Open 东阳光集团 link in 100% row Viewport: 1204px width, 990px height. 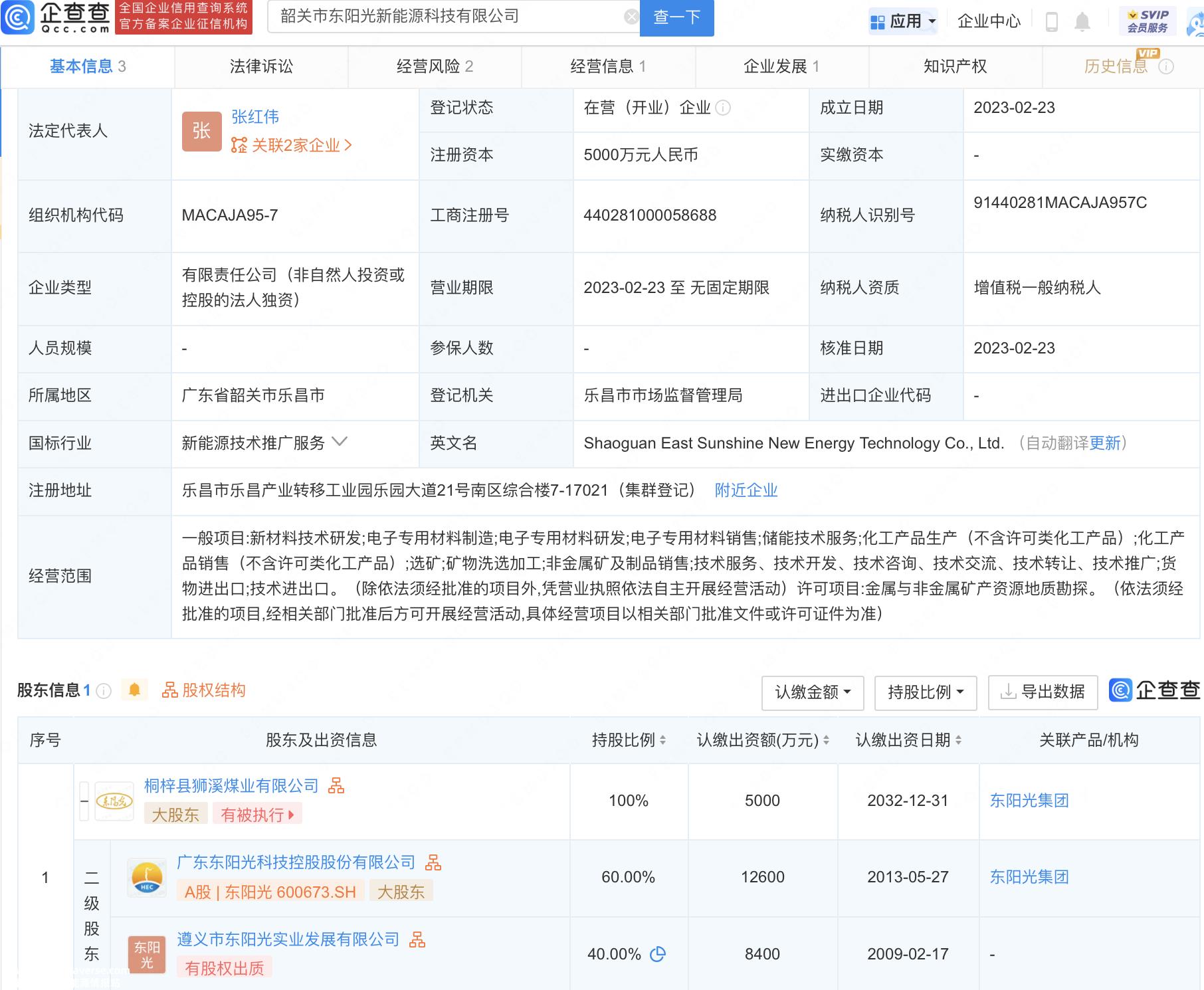pyautogui.click(x=1029, y=801)
